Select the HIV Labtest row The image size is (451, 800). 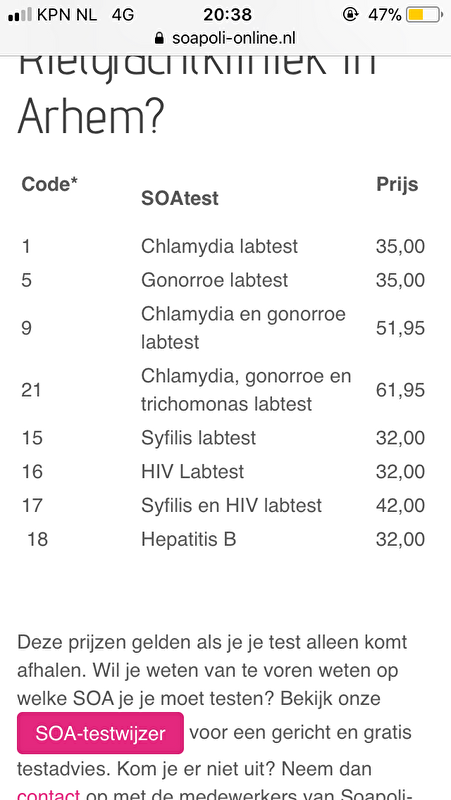coord(223,471)
